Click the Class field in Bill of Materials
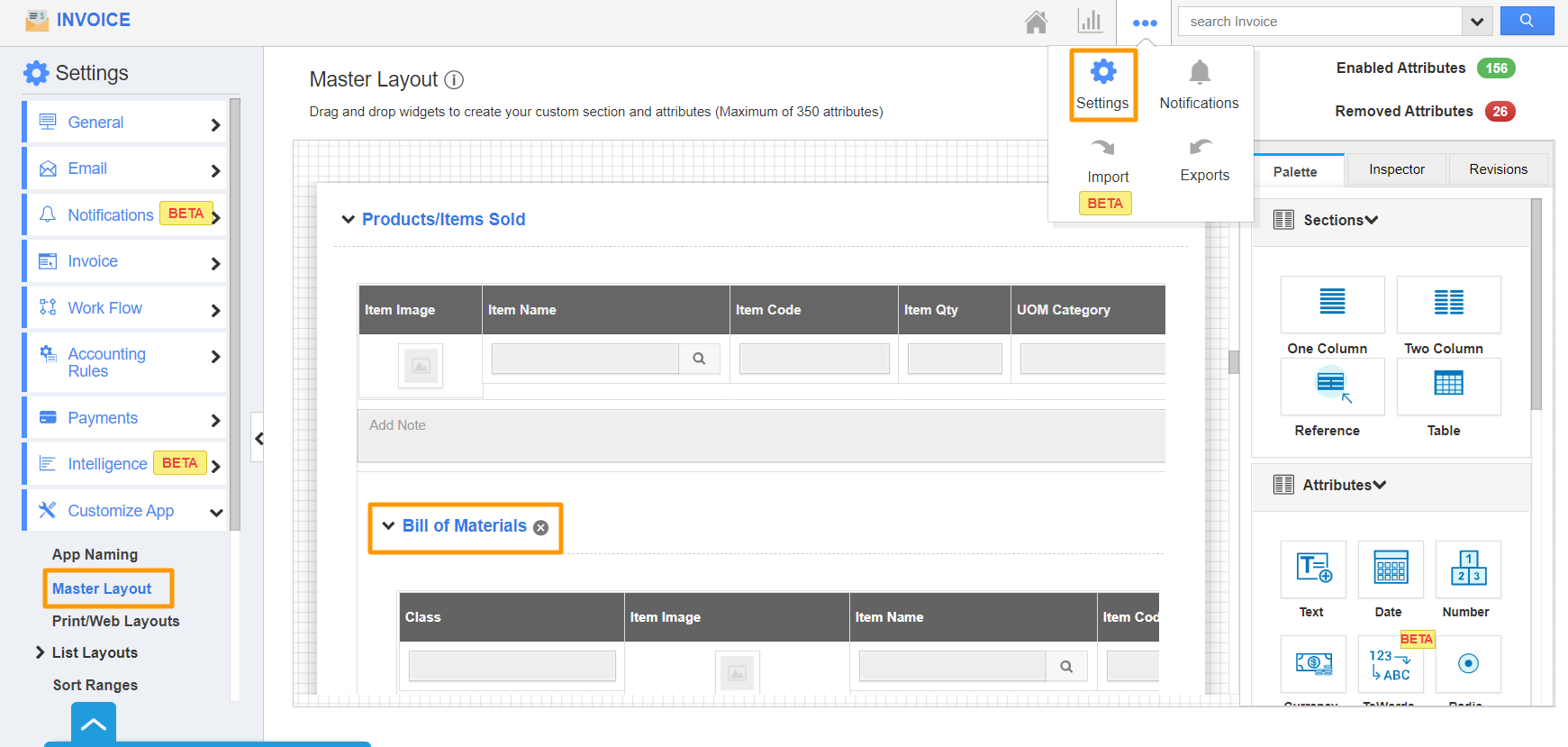The height and width of the screenshot is (747, 1568). click(512, 667)
